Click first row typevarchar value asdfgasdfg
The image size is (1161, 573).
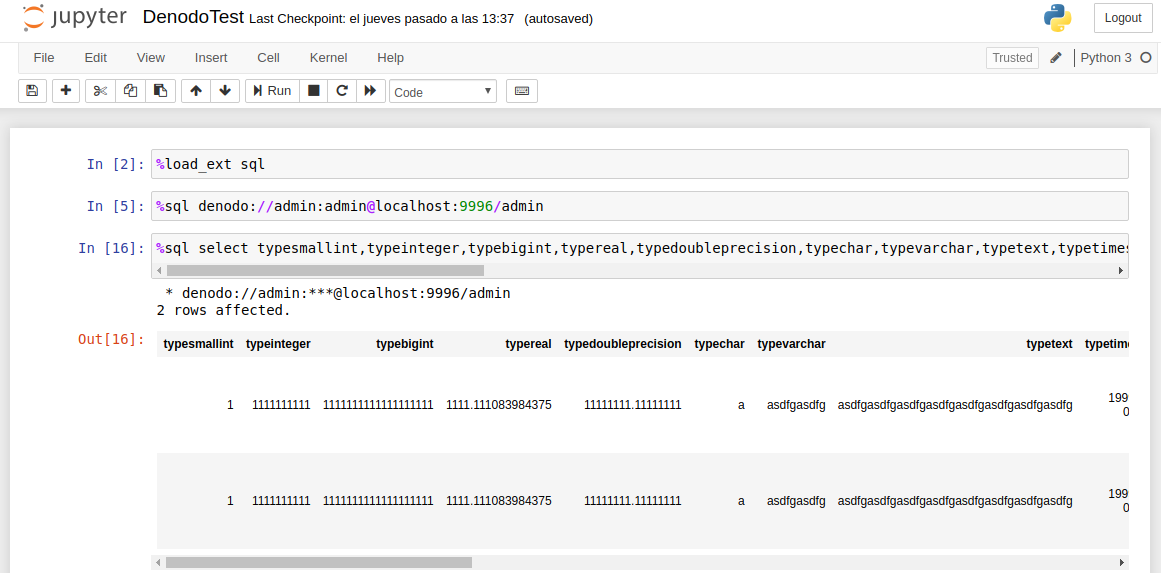point(796,405)
